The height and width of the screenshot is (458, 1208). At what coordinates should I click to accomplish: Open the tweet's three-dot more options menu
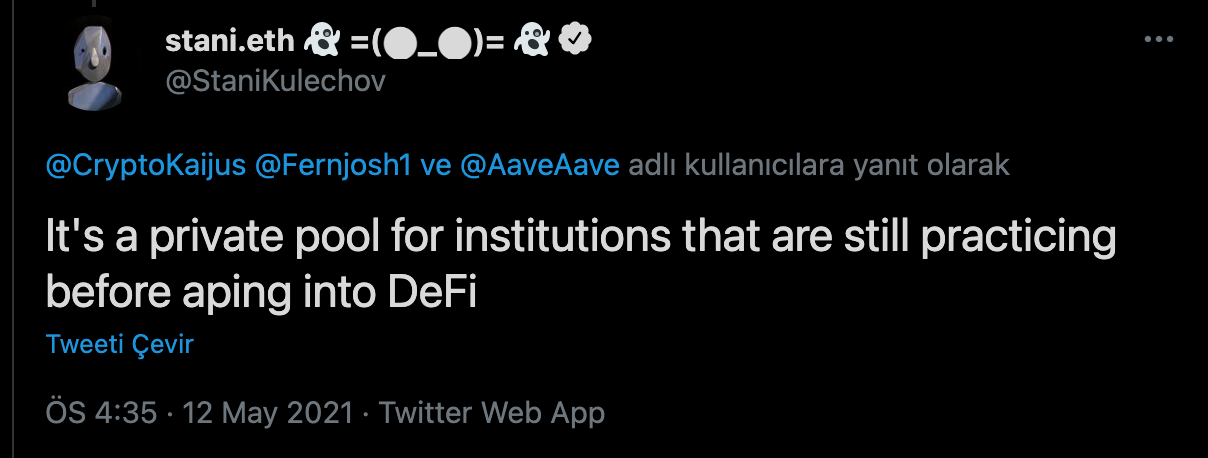point(1157,39)
